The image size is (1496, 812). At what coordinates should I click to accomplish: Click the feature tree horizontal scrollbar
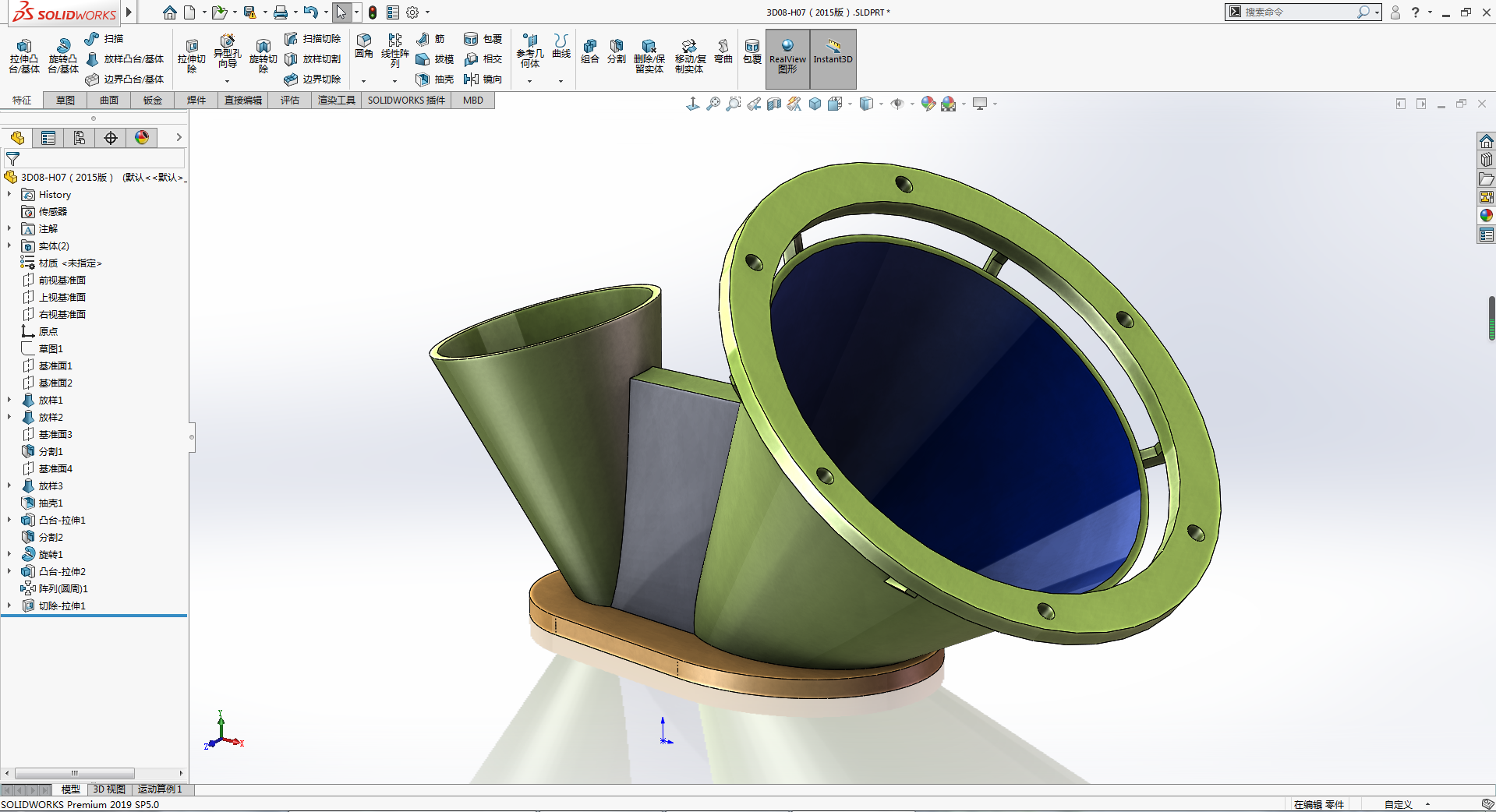tap(75, 773)
